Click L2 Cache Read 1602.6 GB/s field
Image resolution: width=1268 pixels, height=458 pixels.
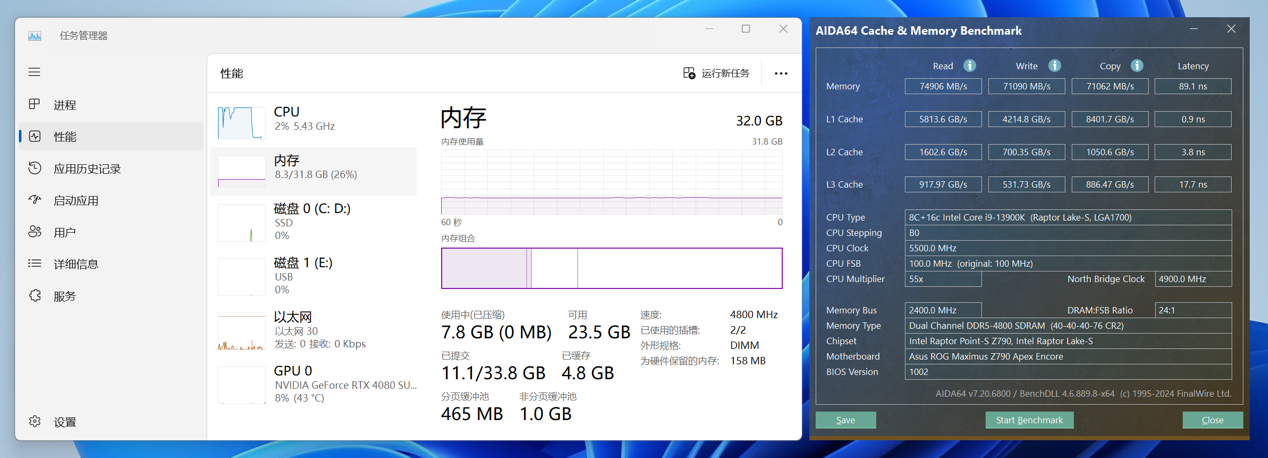click(943, 152)
